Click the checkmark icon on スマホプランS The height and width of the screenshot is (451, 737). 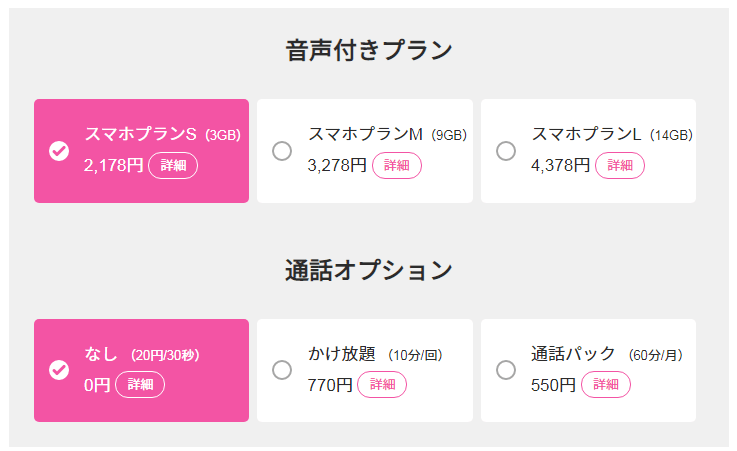(x=59, y=151)
